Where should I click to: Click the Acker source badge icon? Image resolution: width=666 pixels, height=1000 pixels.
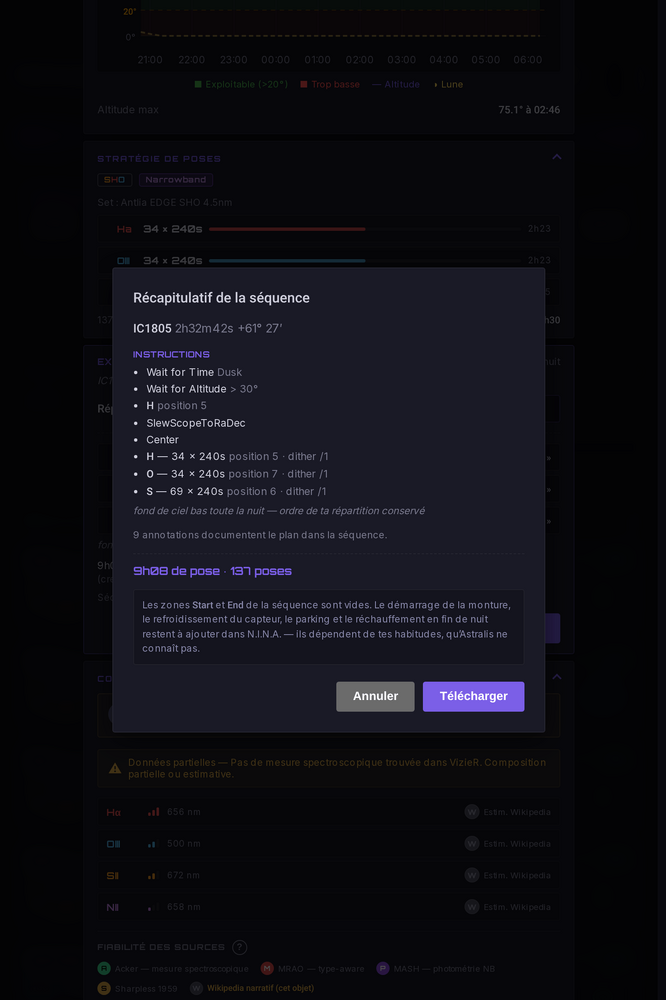point(104,969)
